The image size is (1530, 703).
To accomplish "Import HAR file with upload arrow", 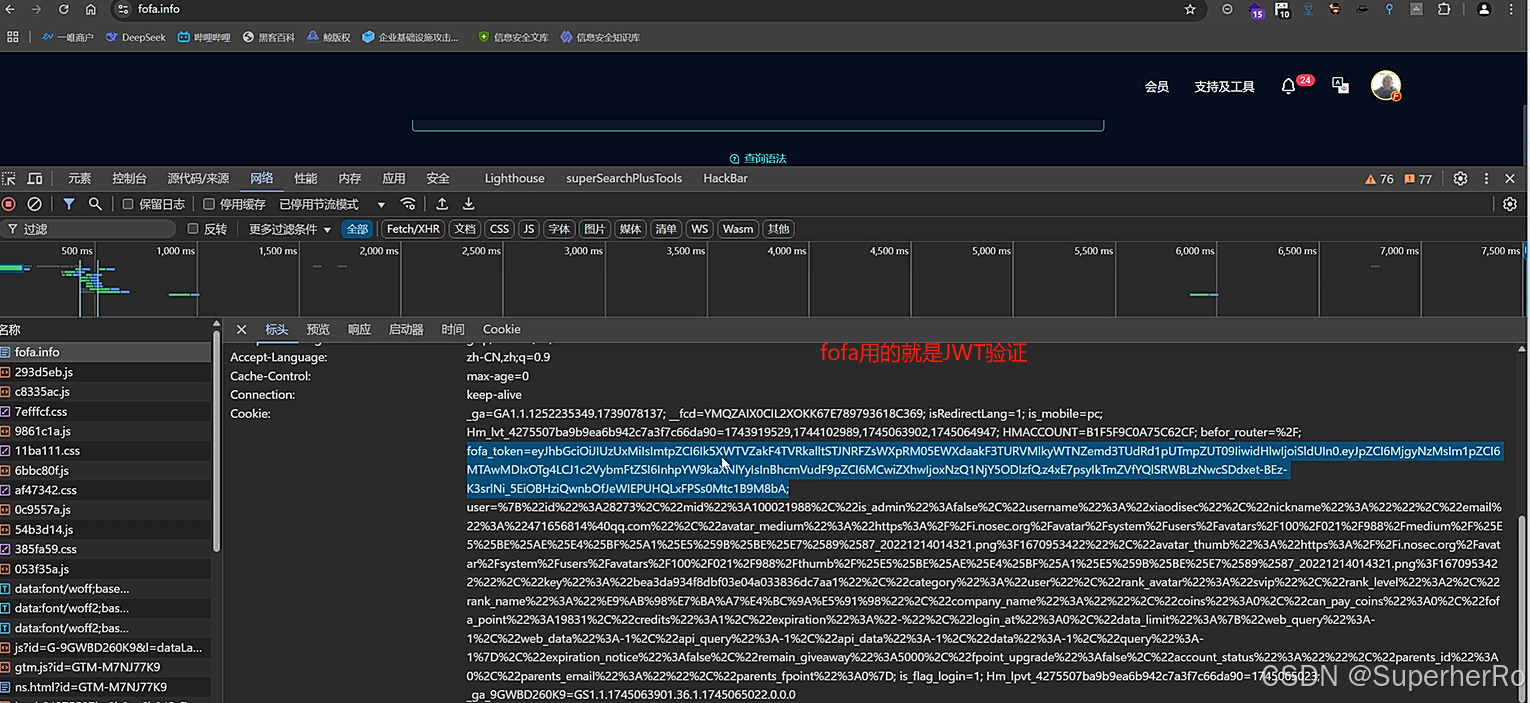I will 442,204.
